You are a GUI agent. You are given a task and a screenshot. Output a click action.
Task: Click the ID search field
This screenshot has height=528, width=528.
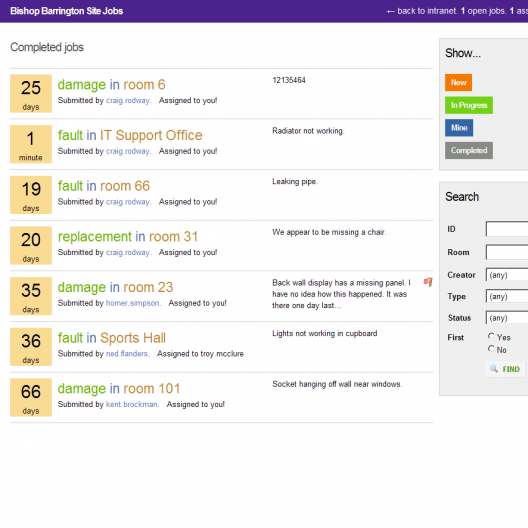[x=507, y=229]
